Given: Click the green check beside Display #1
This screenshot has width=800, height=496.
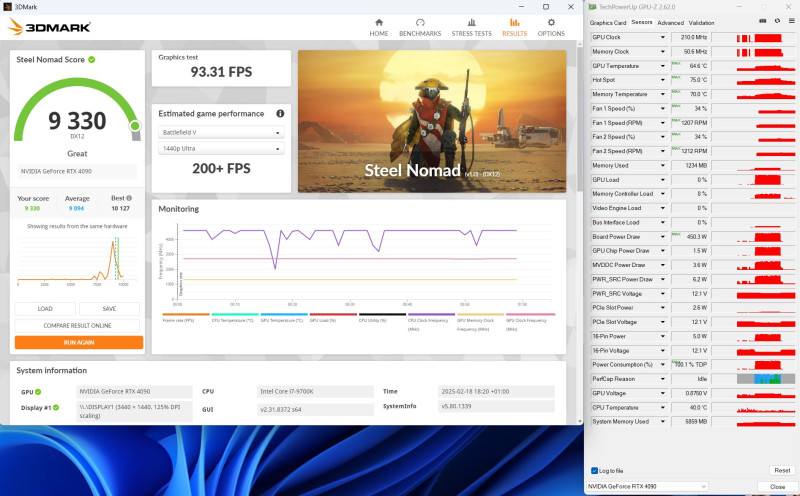Looking at the screenshot, I should coord(56,407).
